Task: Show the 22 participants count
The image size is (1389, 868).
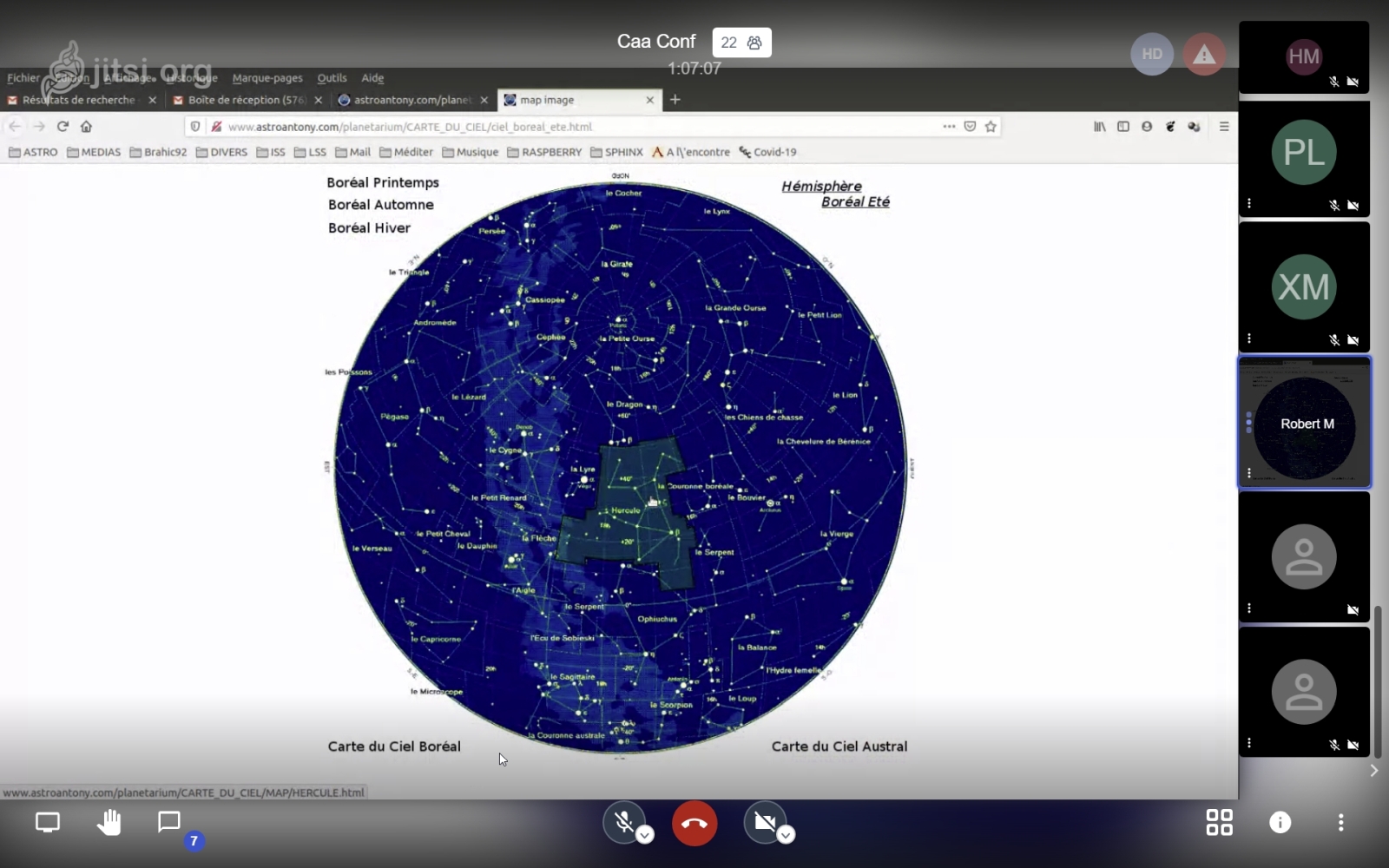Action: 741,43
